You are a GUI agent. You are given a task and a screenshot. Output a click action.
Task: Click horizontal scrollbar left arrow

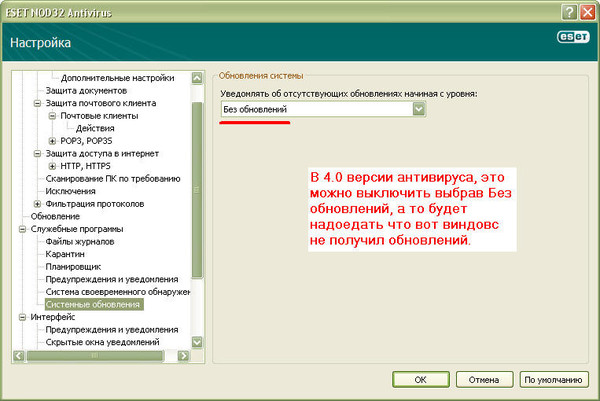click(x=19, y=356)
